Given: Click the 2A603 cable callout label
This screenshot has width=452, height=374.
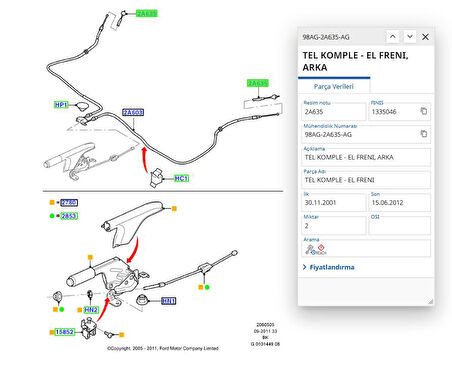Looking at the screenshot, I should coord(133,112).
